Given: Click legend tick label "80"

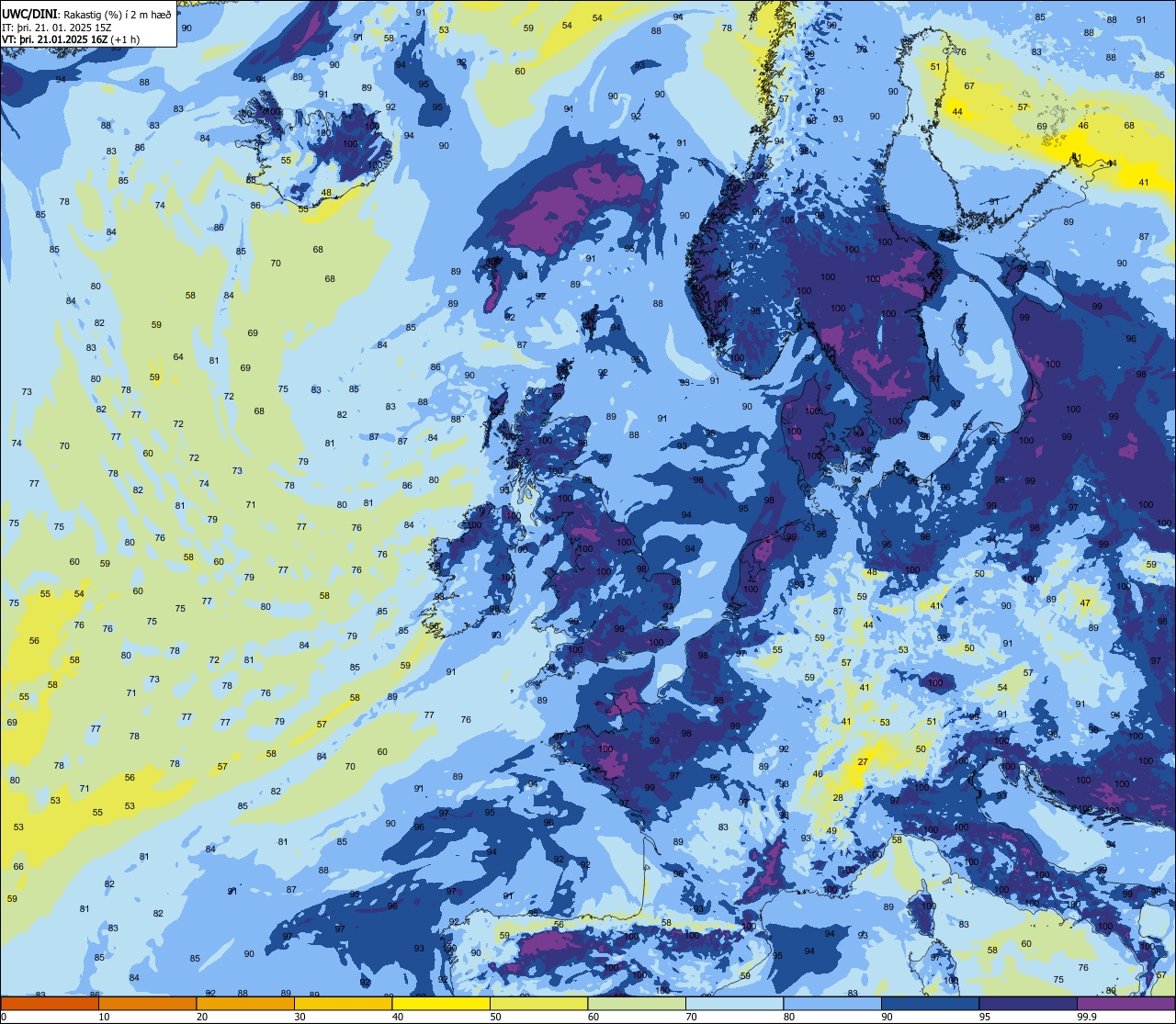Looking at the screenshot, I should click(x=789, y=1017).
